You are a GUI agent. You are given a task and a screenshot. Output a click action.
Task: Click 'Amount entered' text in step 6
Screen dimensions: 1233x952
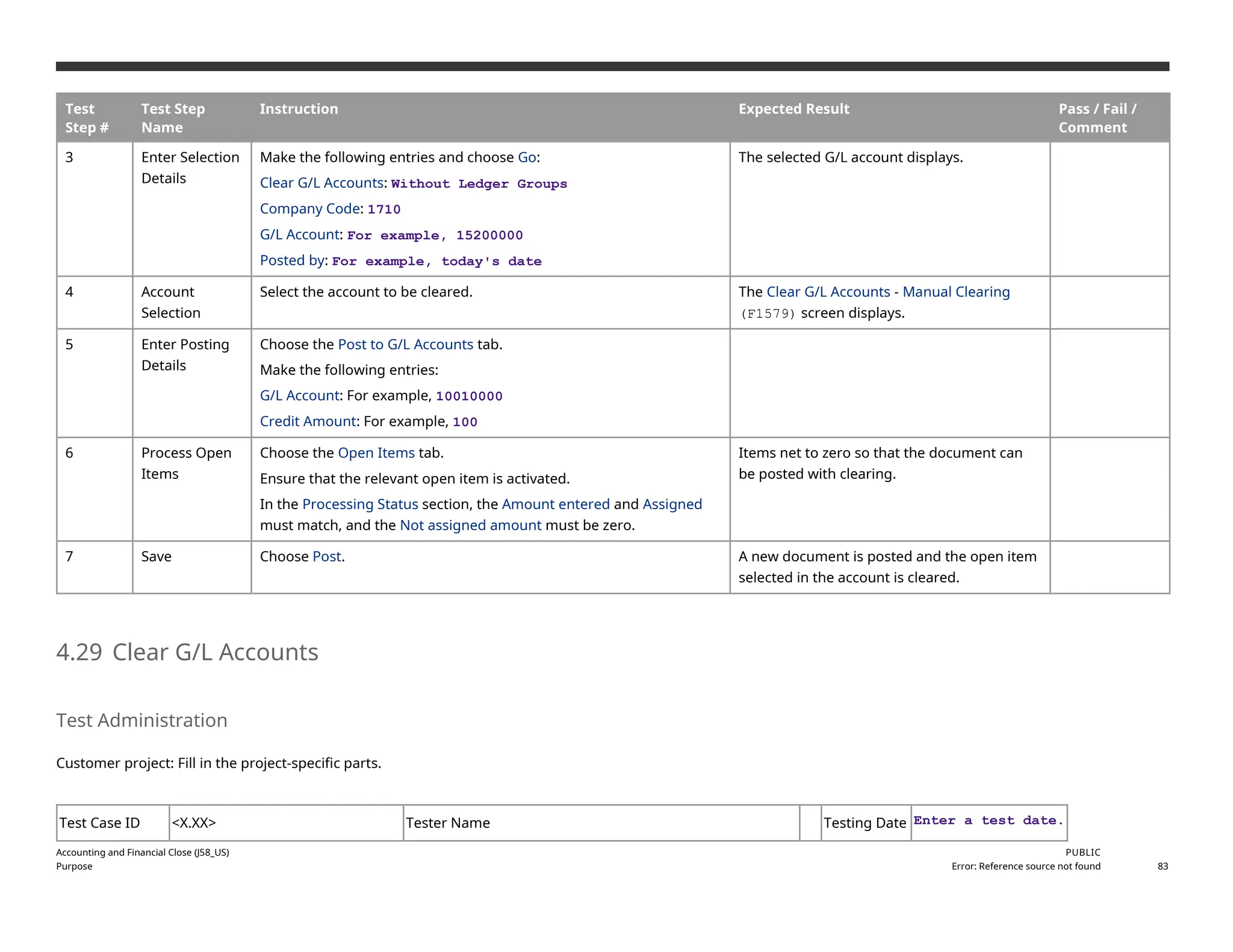[x=555, y=504]
